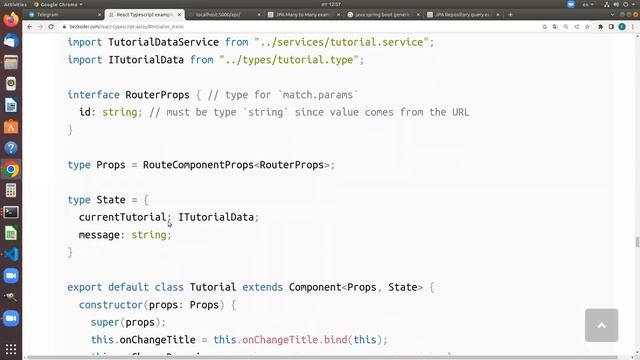Open the Help icon in the dock
The height and width of the screenshot is (360, 640).
tap(11, 148)
